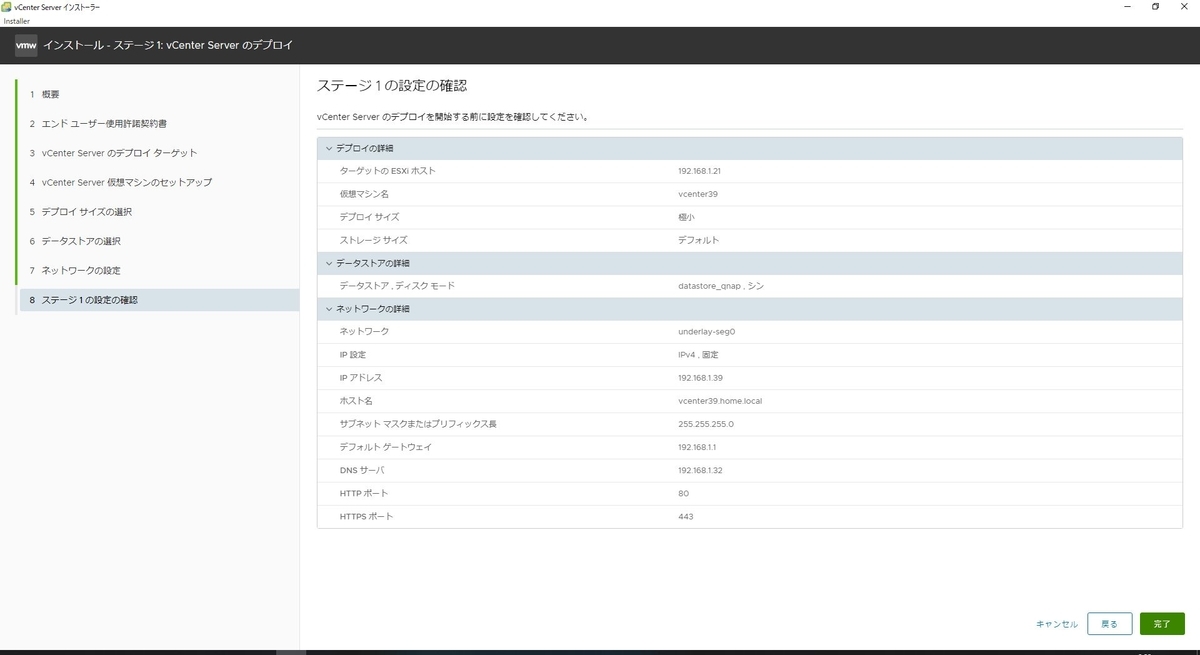Close the installer window

click(1185, 6)
